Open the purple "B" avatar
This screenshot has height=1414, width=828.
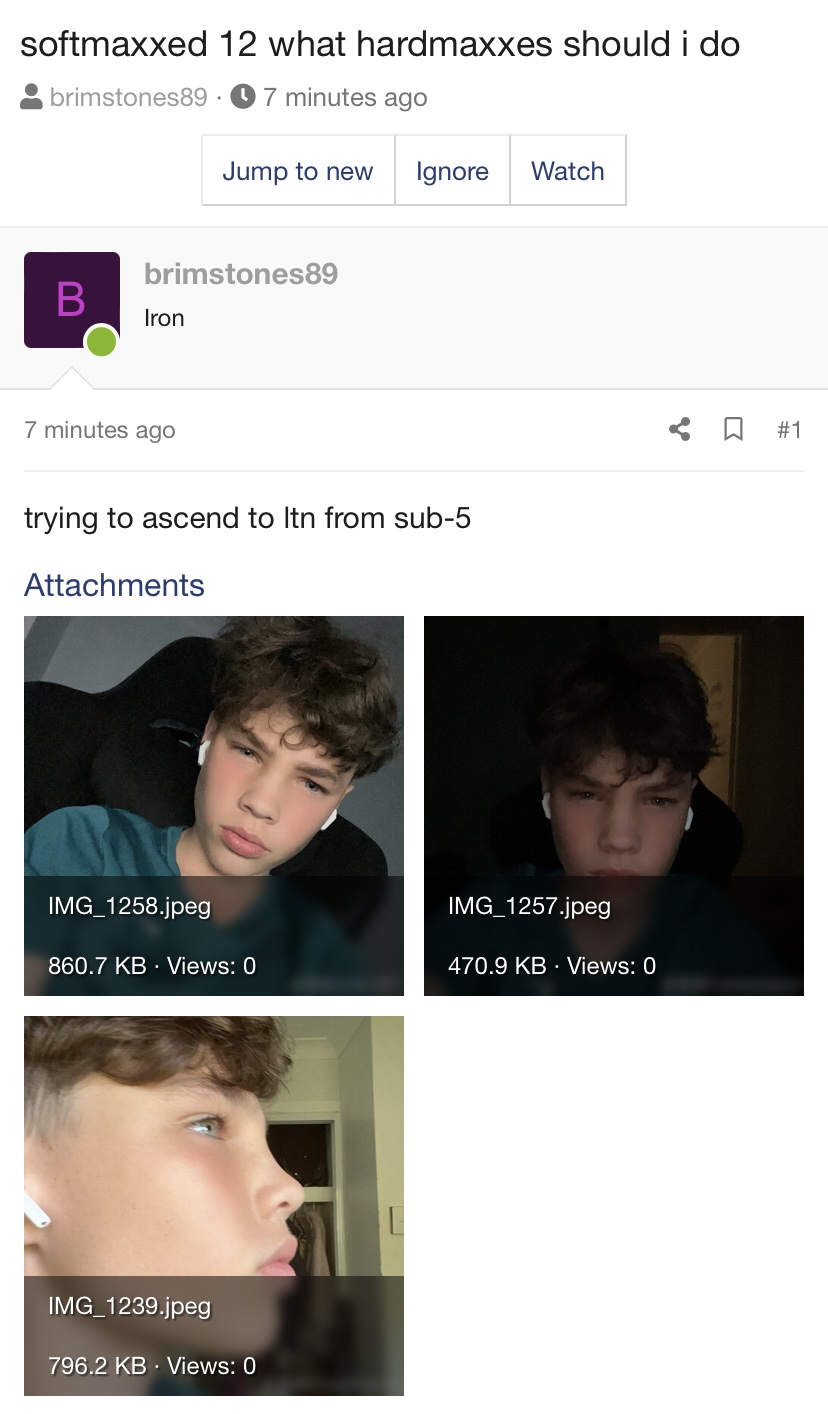coord(71,300)
